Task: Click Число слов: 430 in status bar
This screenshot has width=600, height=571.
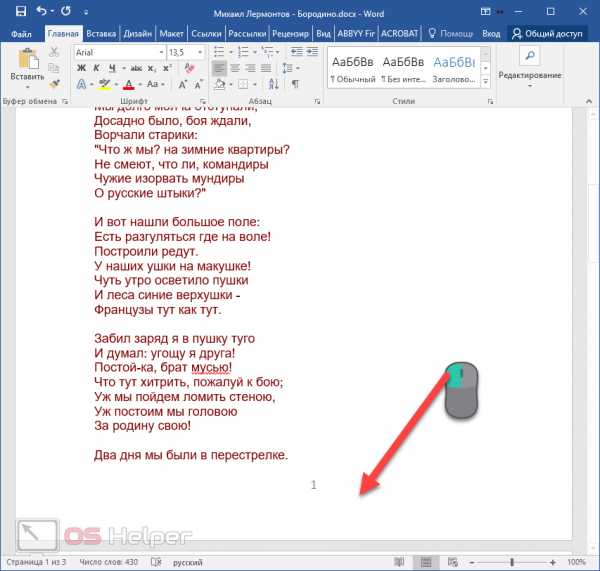Action: 109,562
